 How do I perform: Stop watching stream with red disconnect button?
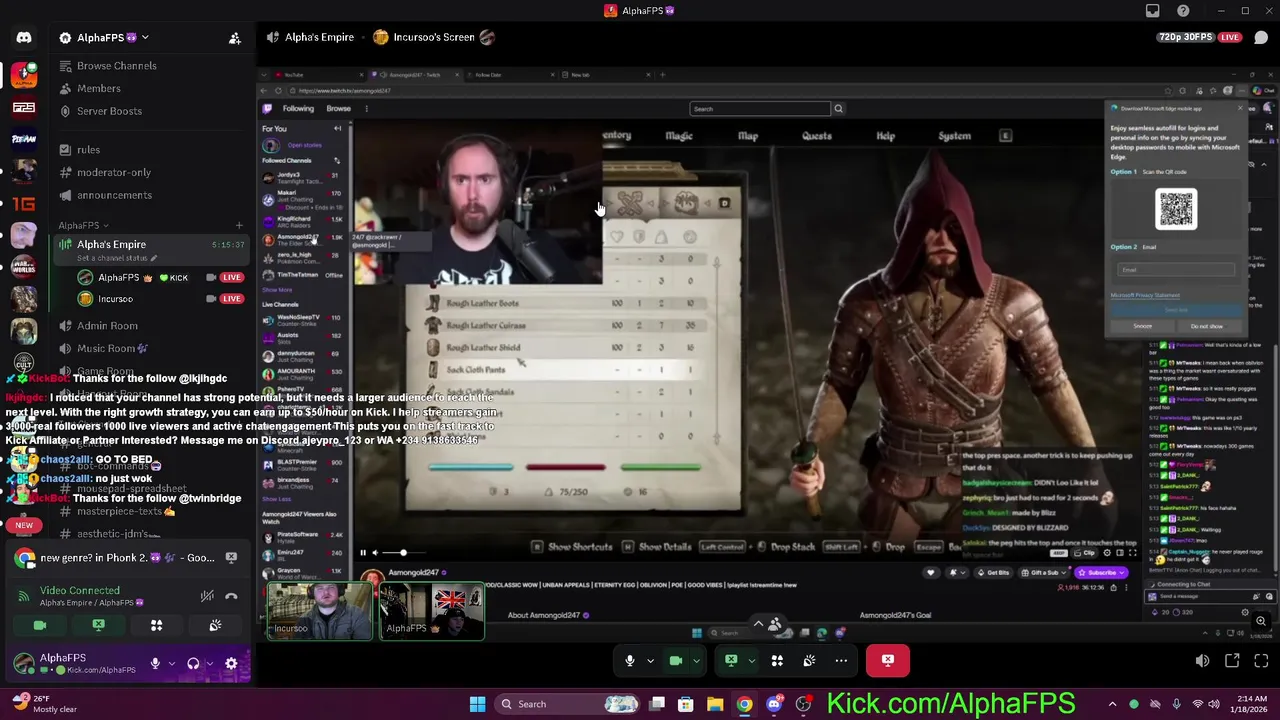pyautogui.click(x=888, y=661)
